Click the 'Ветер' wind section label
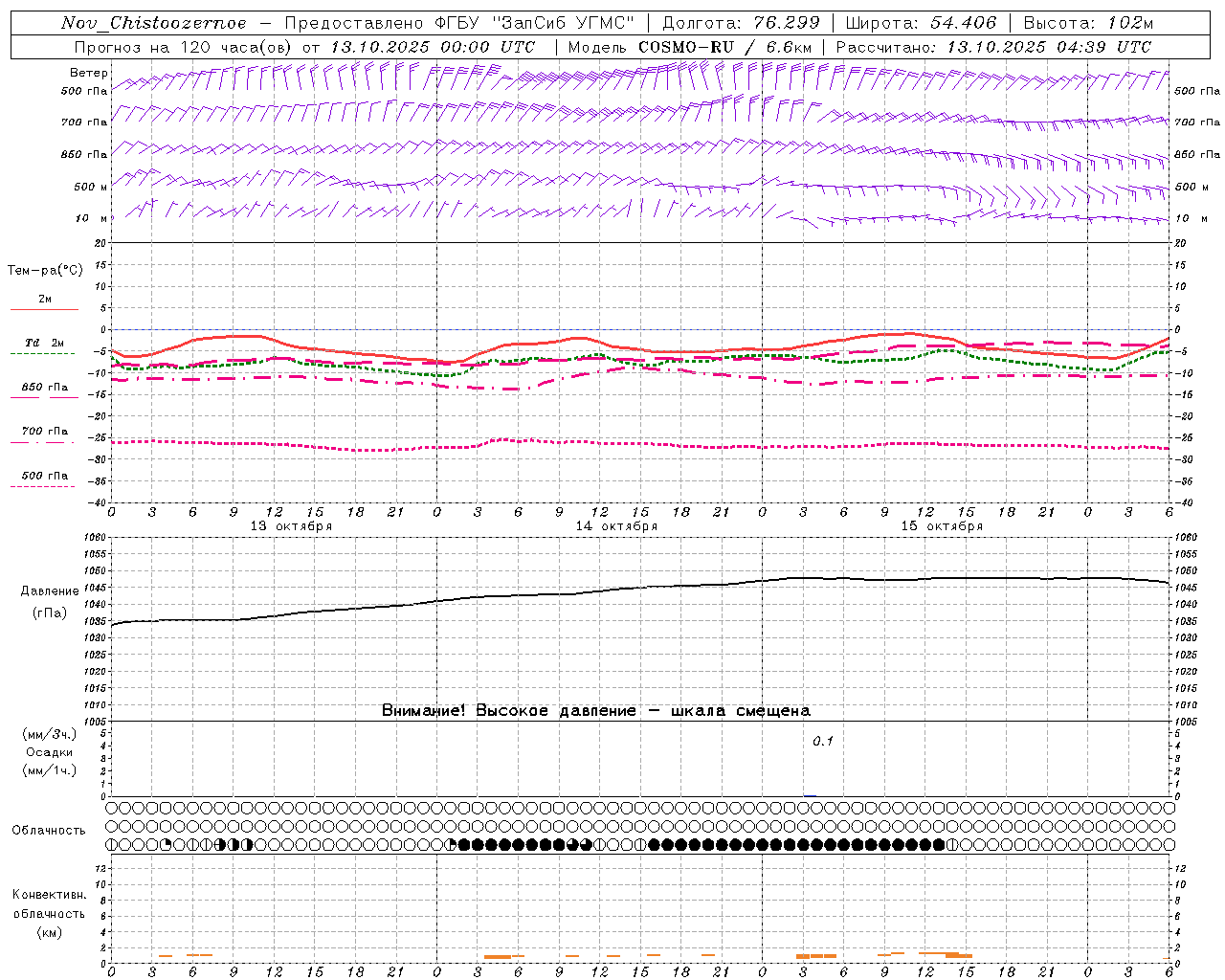This screenshot has width=1225, height=980. coord(88,73)
